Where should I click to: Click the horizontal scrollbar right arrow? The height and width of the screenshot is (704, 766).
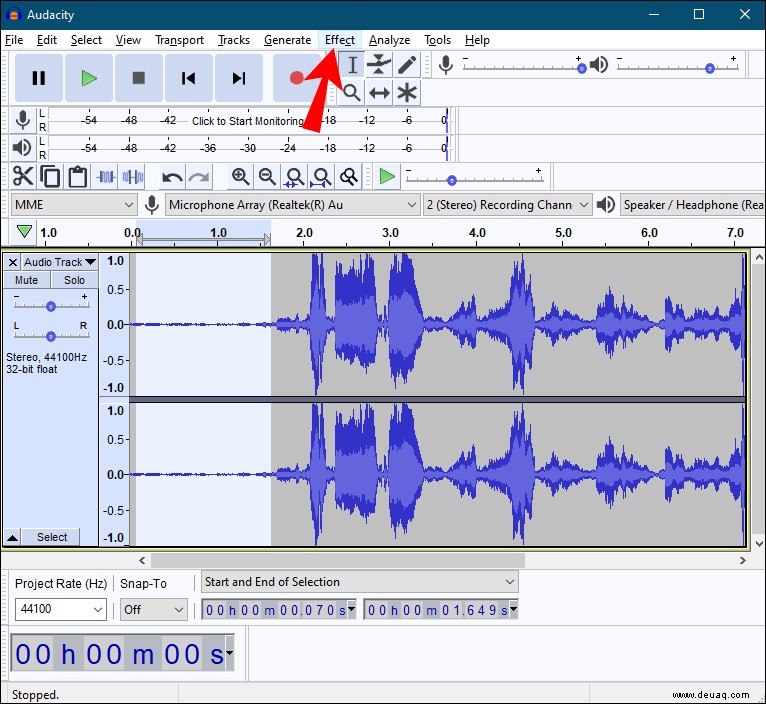[743, 560]
